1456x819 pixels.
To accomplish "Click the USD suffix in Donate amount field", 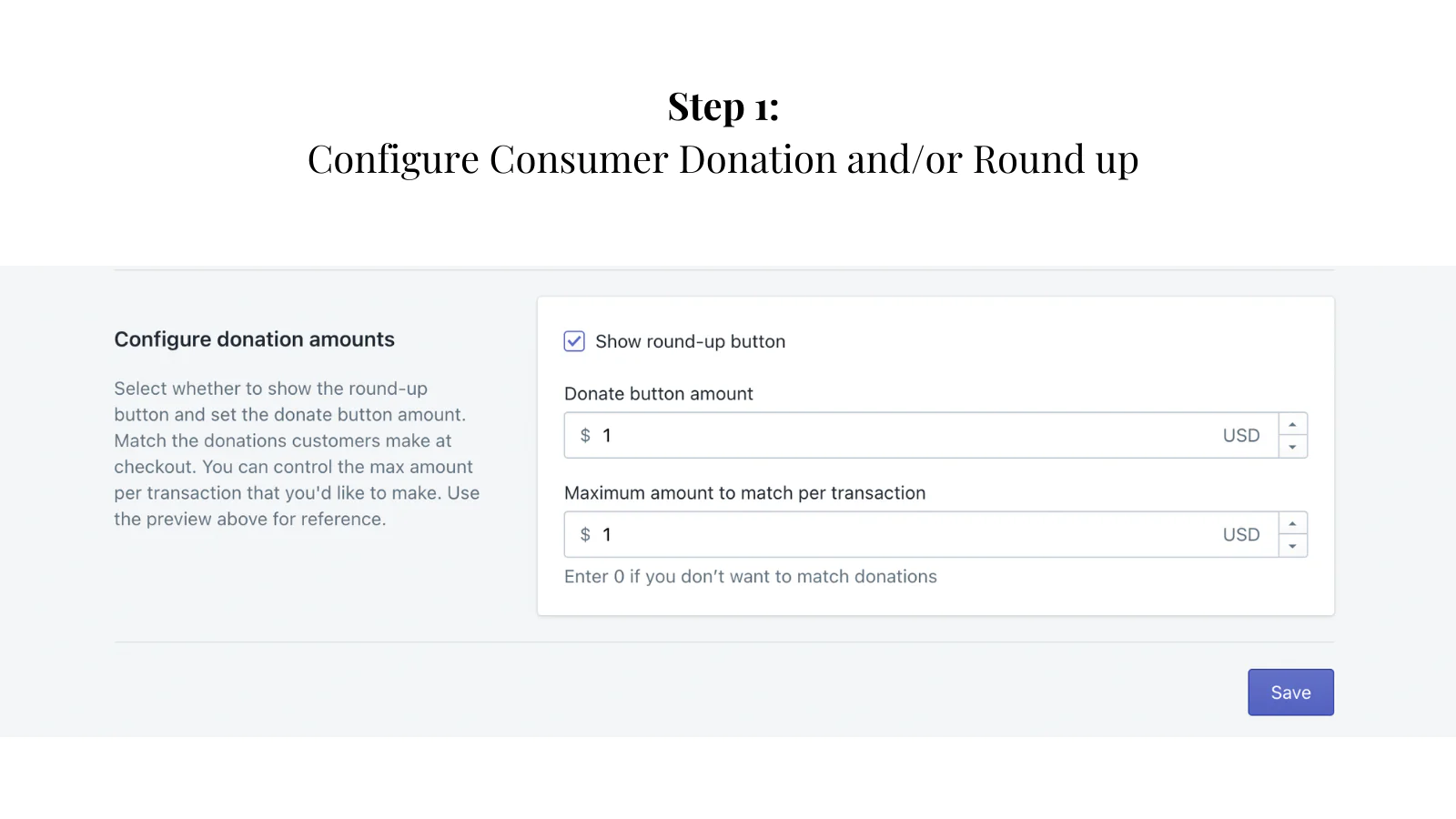I will click(1241, 436).
